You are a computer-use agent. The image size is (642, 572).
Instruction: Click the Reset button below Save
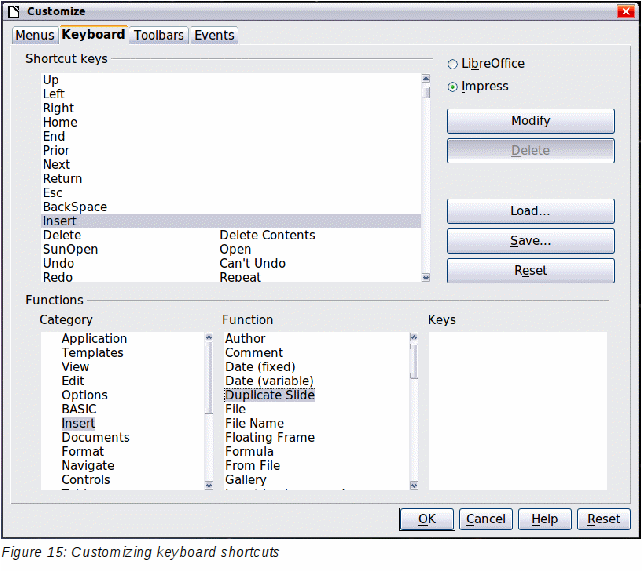tap(530, 271)
